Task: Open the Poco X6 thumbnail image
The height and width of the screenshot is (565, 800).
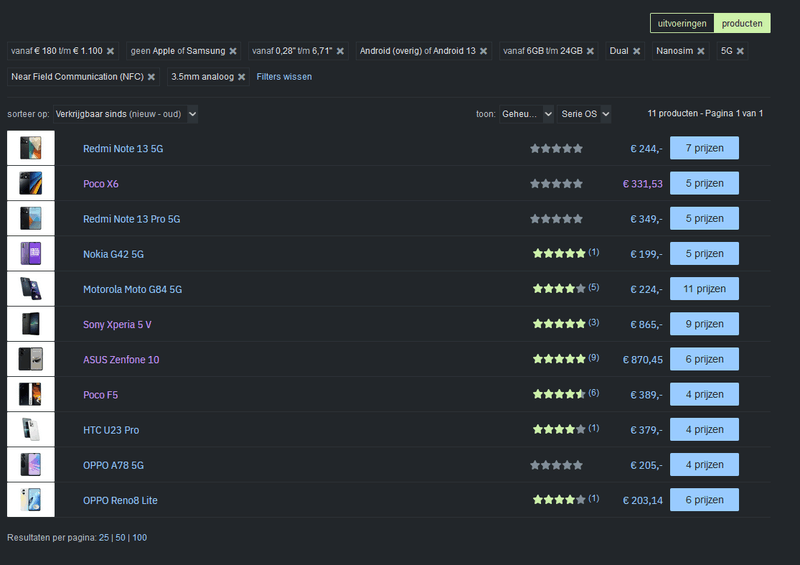Action: click(31, 183)
